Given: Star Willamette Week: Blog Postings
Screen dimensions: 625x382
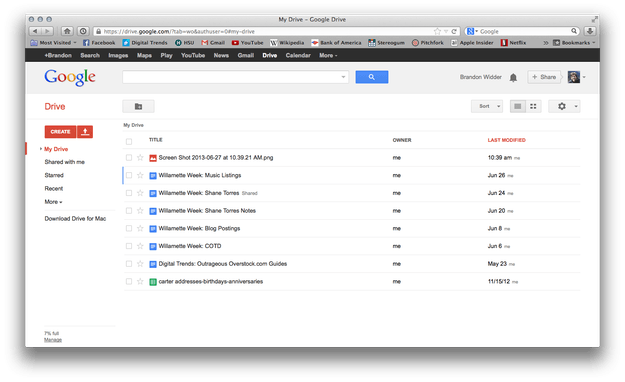Looking at the screenshot, I should tap(140, 228).
